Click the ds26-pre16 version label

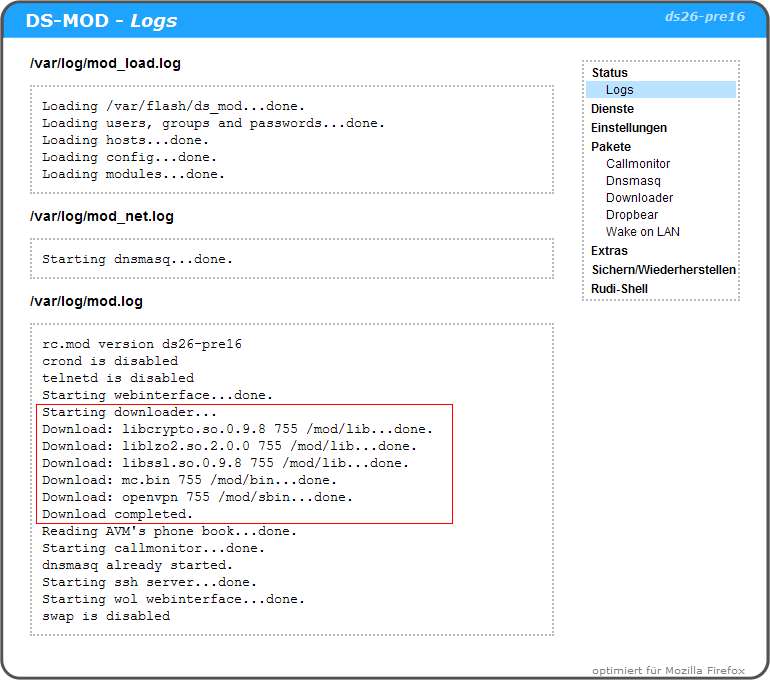pyautogui.click(x=704, y=17)
